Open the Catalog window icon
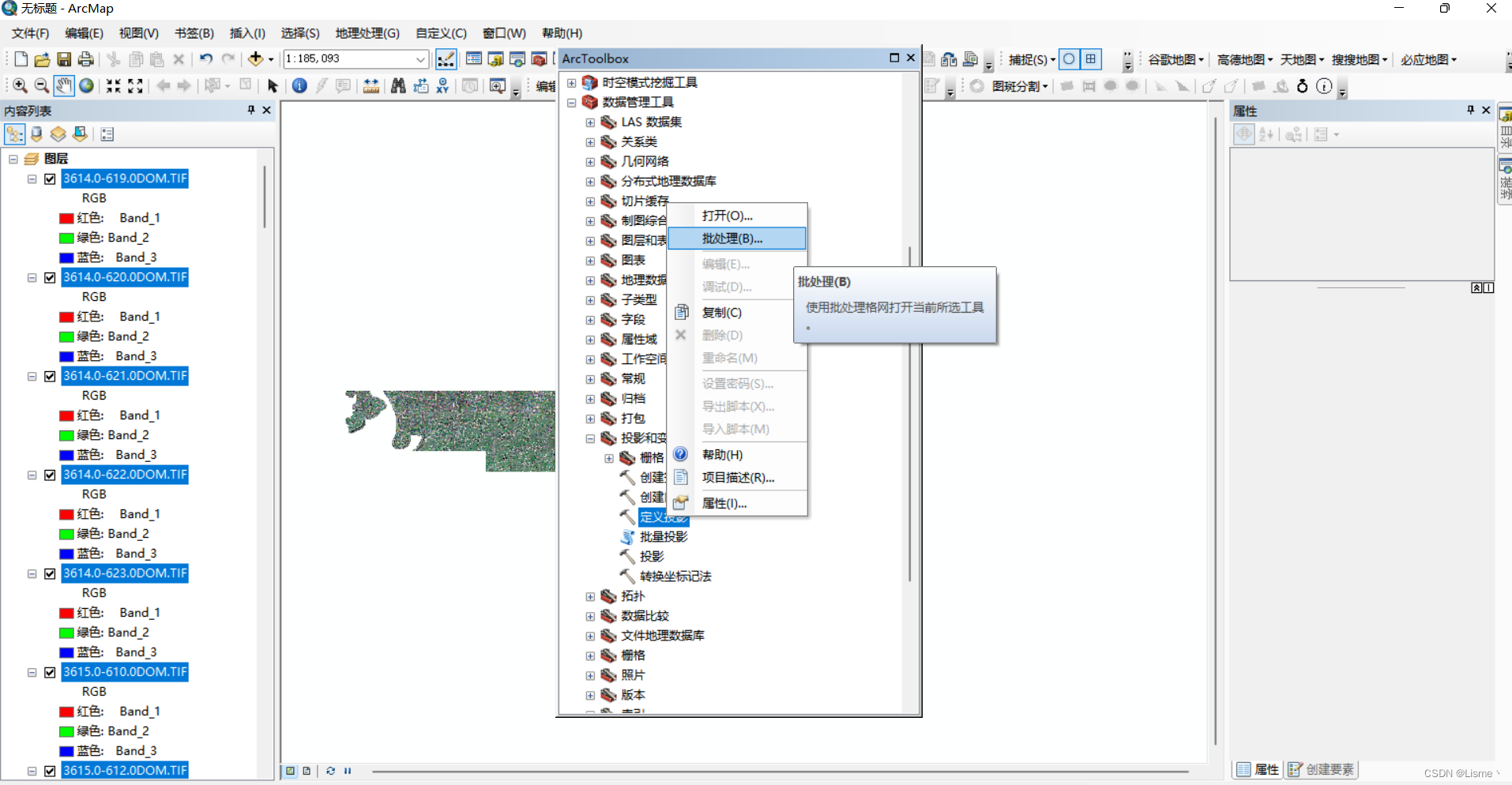This screenshot has width=1512, height=785. point(496,59)
